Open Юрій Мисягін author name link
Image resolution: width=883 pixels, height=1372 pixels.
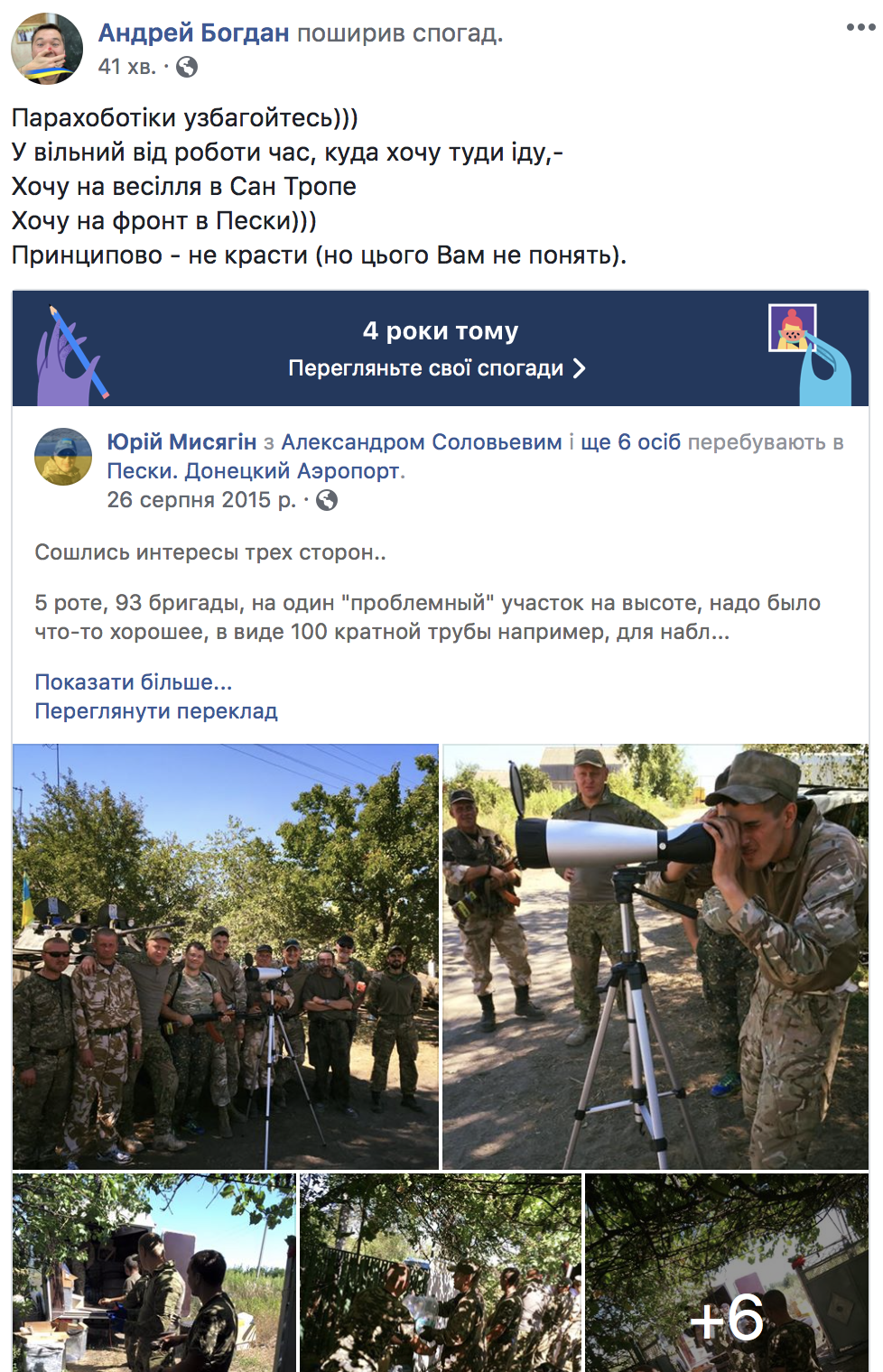181,442
